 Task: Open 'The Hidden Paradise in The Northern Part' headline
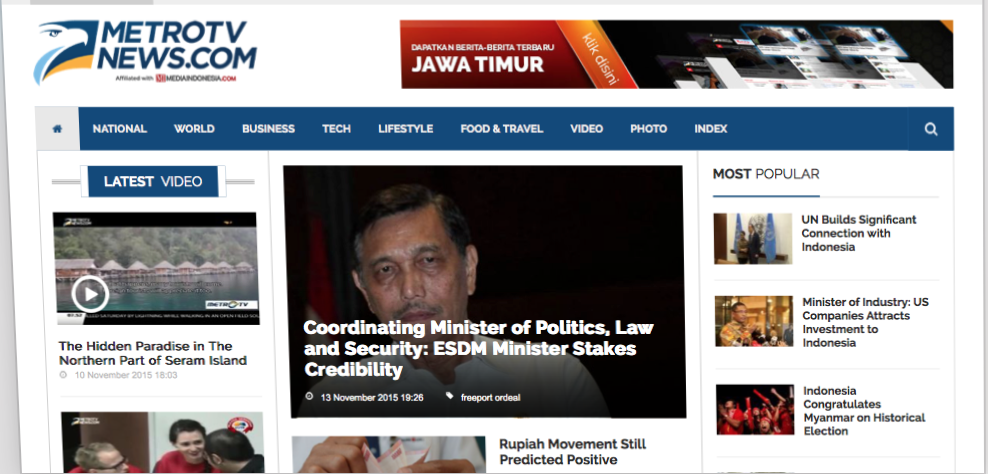[x=152, y=353]
